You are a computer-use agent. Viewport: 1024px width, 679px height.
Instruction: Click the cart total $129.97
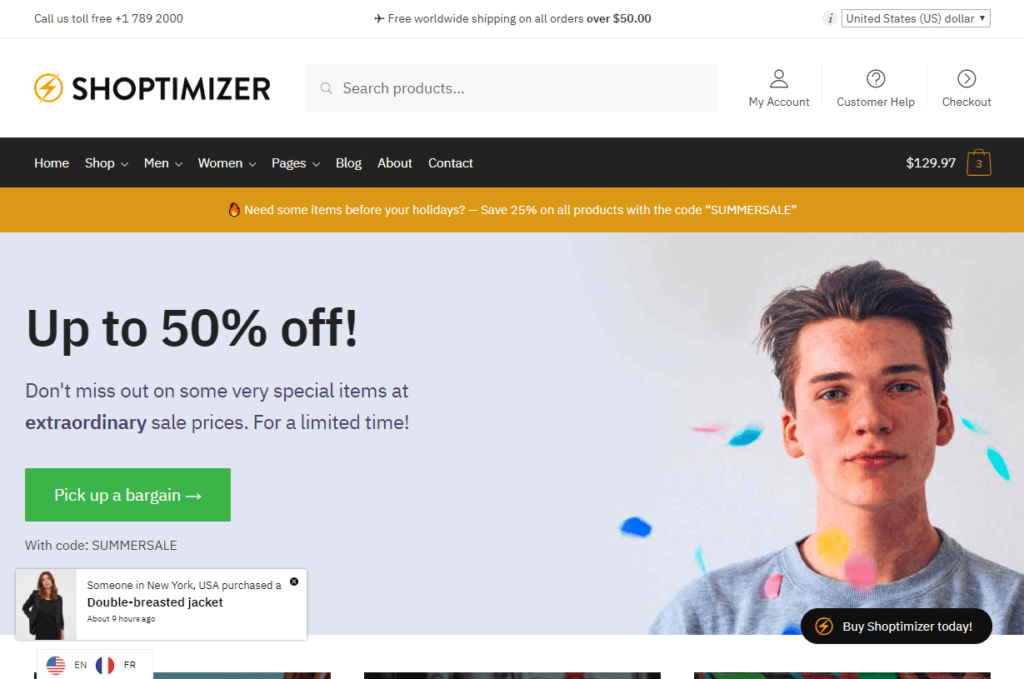(930, 163)
